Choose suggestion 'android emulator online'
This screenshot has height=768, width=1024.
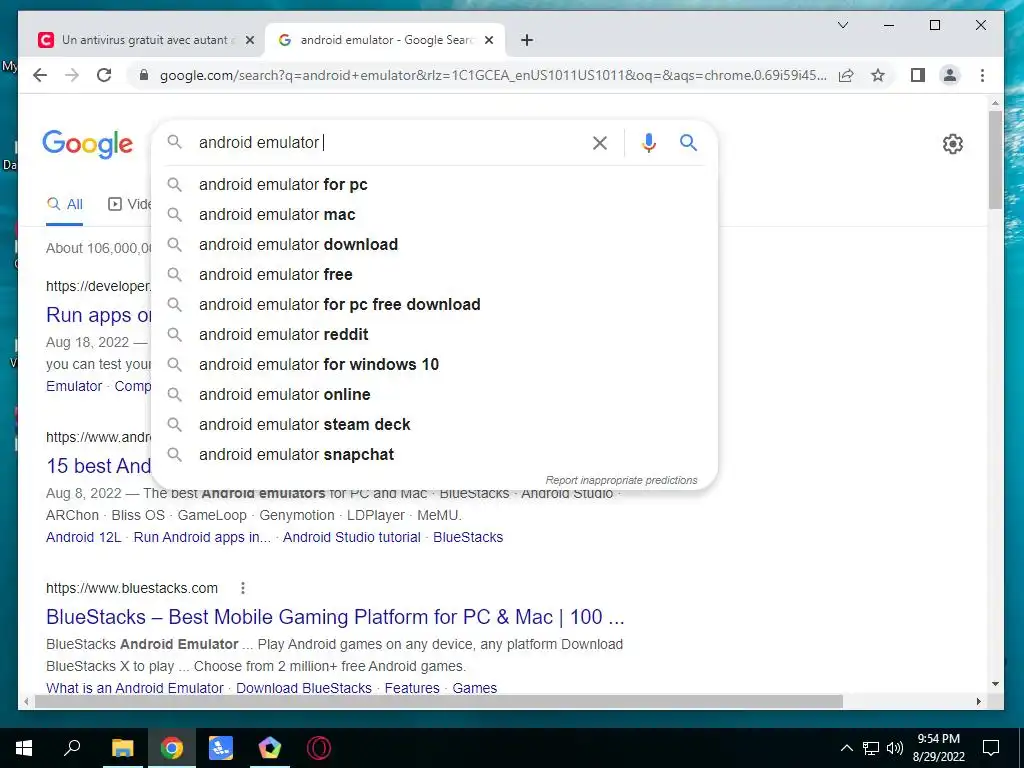pos(434,395)
